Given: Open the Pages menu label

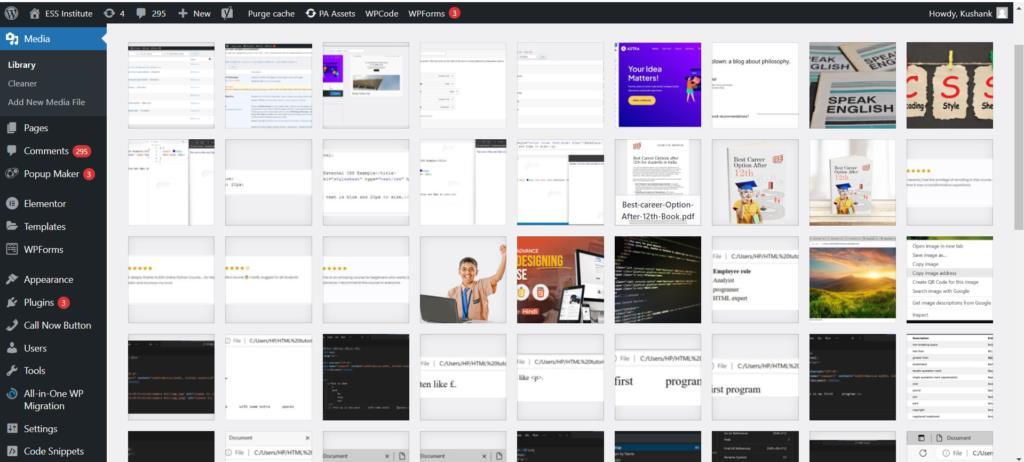Looking at the screenshot, I should point(36,127).
